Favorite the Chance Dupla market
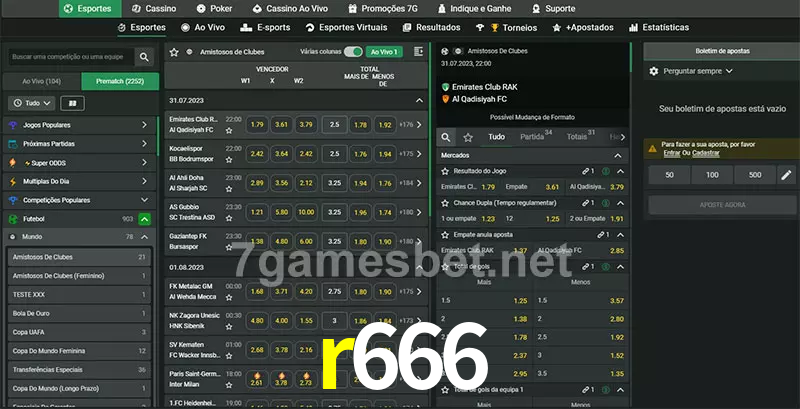 [x=445, y=203]
